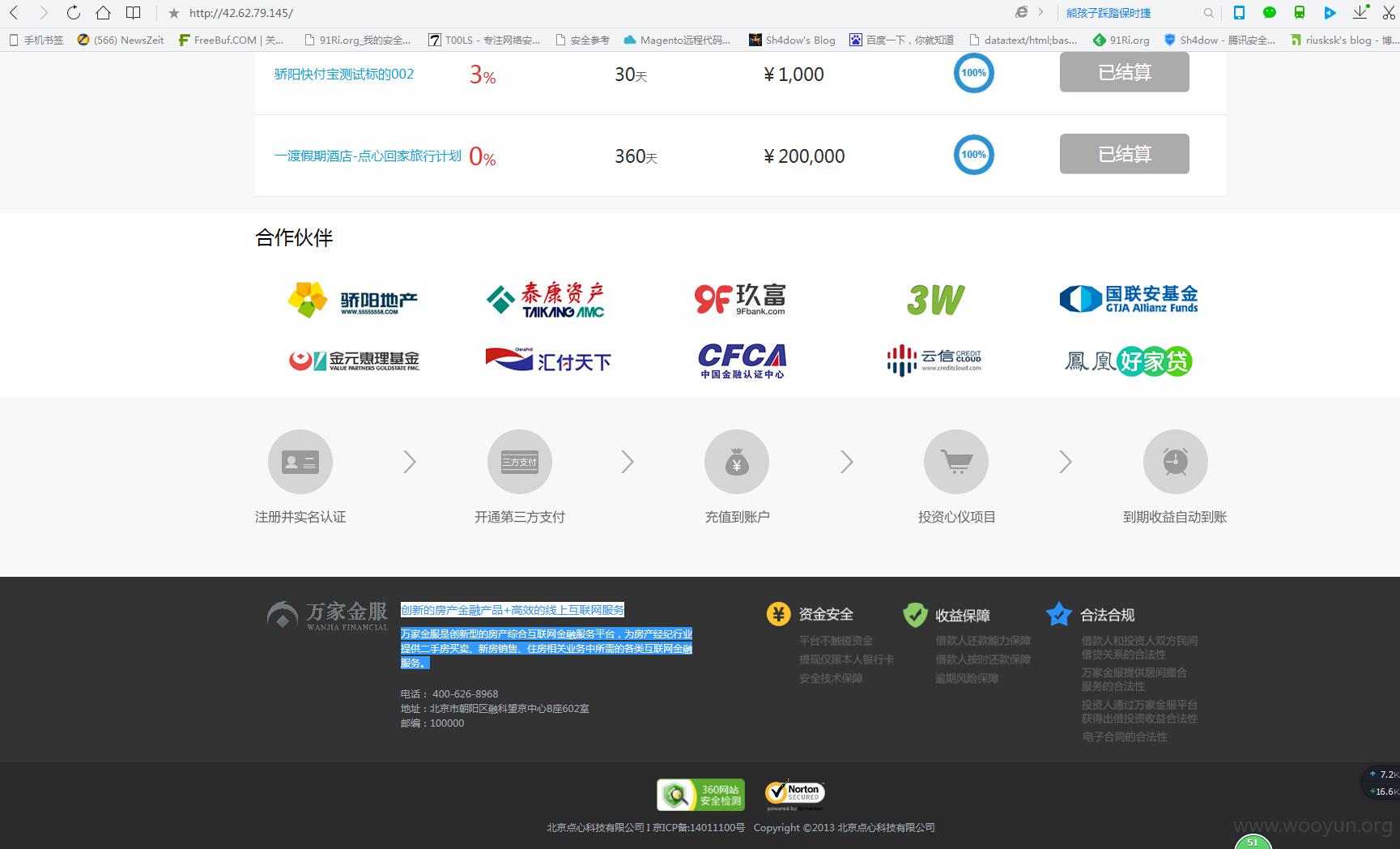Open the Sh4dow 腾讯安全 bookmark
The height and width of the screenshot is (849, 1400).
[x=1219, y=40]
